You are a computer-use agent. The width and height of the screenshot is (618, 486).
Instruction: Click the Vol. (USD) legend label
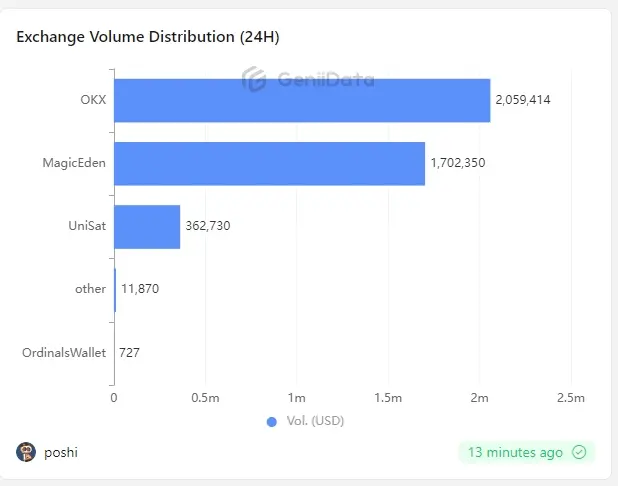pyautogui.click(x=314, y=421)
